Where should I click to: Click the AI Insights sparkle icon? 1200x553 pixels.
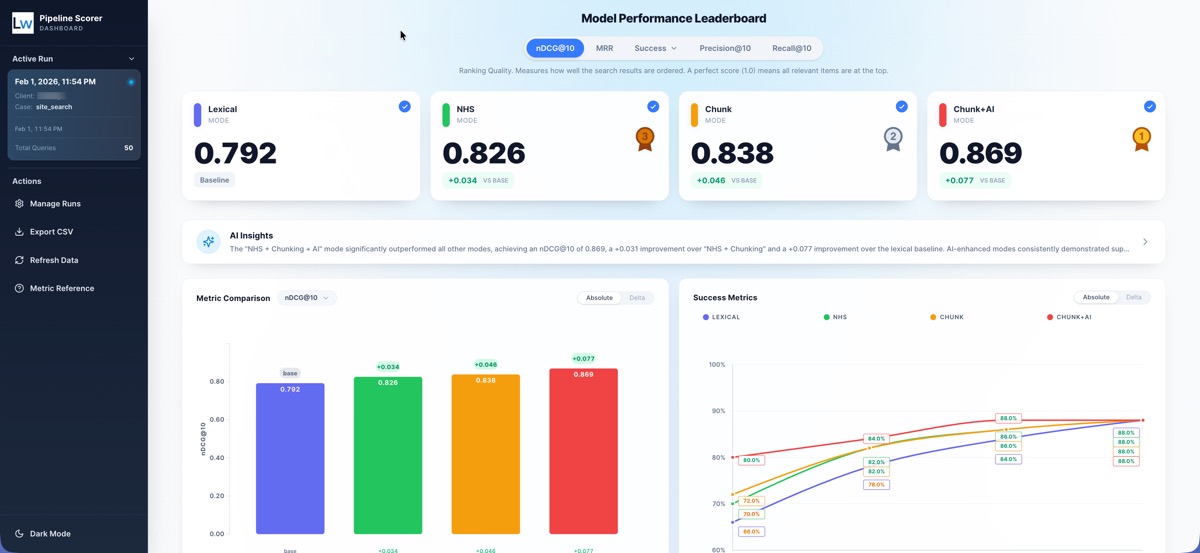tap(208, 242)
